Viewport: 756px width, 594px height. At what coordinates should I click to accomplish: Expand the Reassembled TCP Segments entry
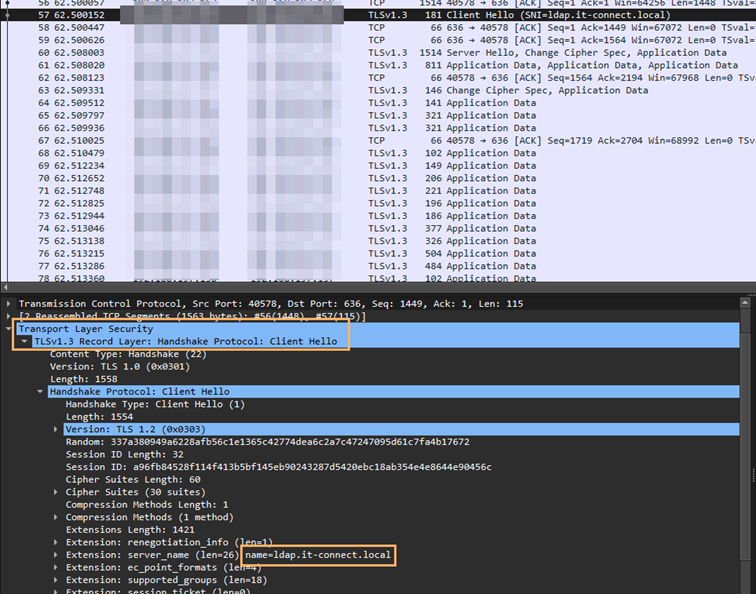pos(9,316)
